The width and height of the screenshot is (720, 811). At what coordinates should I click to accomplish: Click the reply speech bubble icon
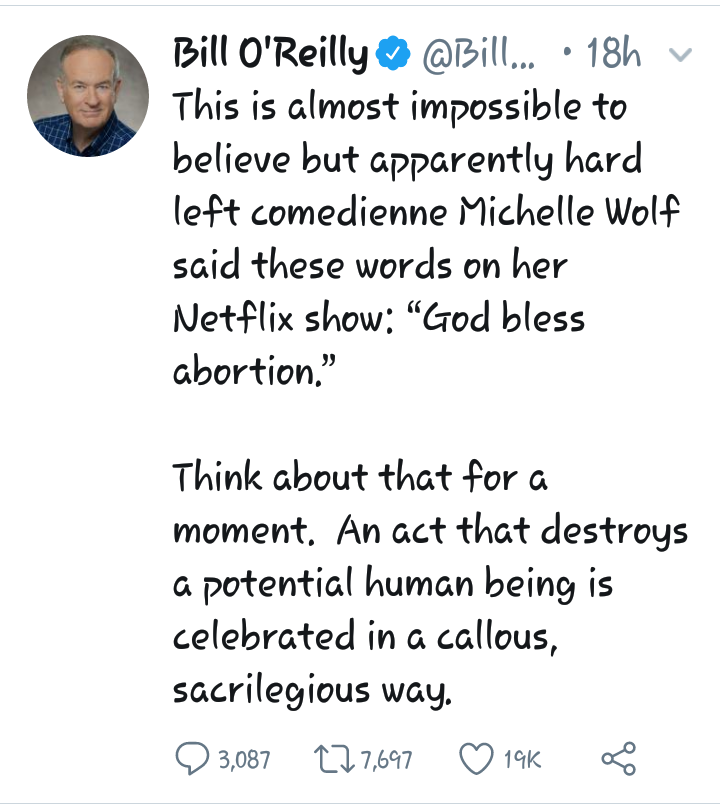point(192,758)
